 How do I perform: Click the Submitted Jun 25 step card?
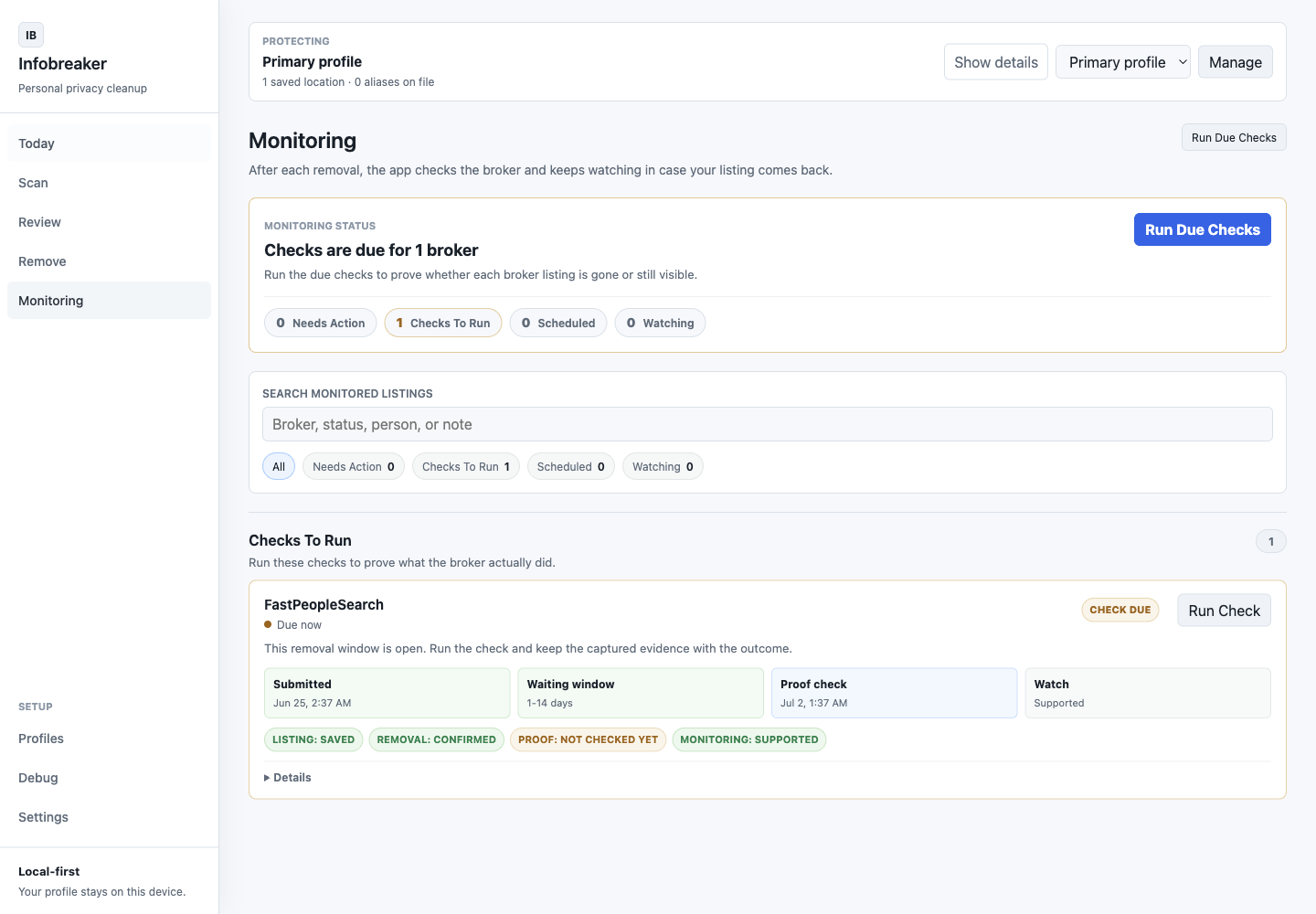[387, 693]
